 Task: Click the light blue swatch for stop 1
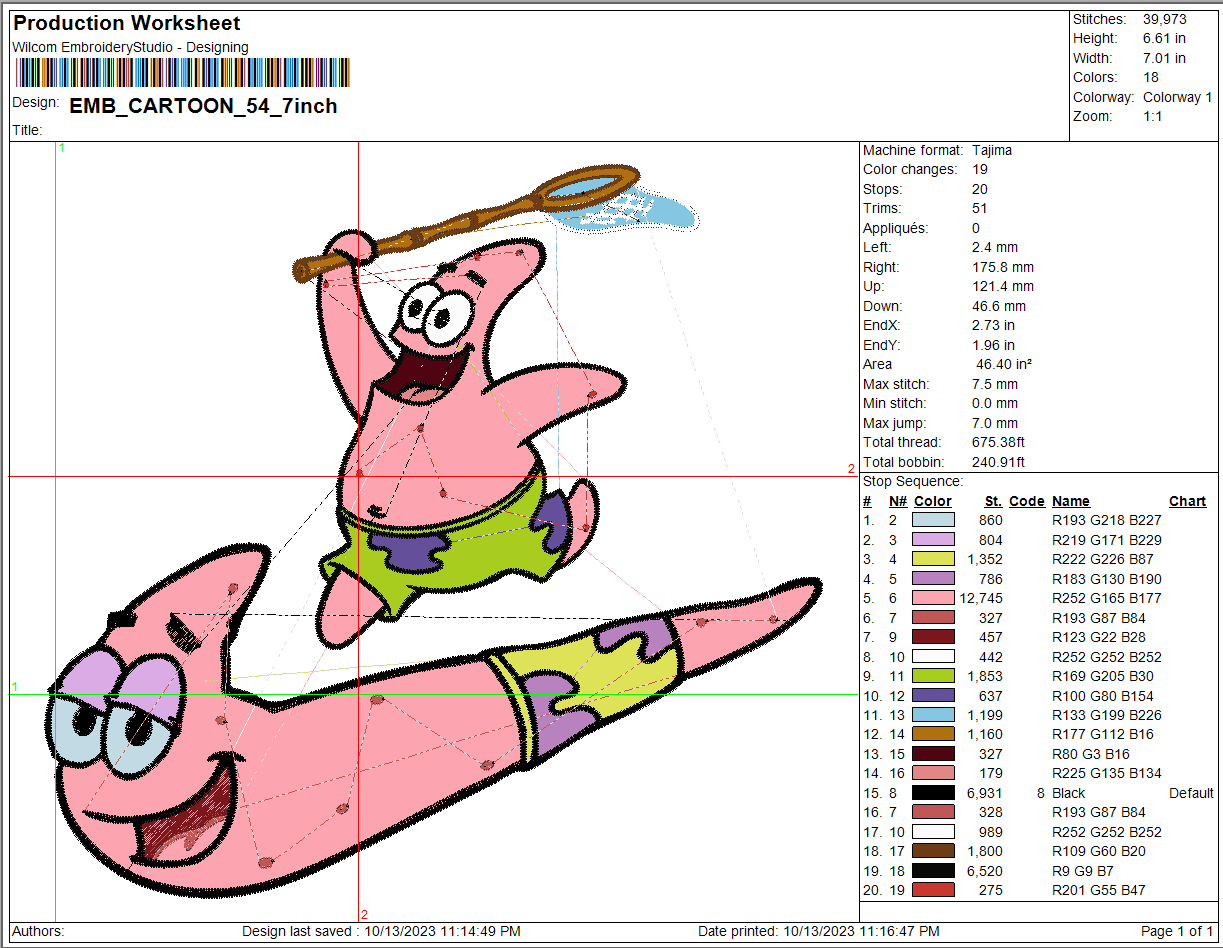pyautogui.click(x=933, y=520)
